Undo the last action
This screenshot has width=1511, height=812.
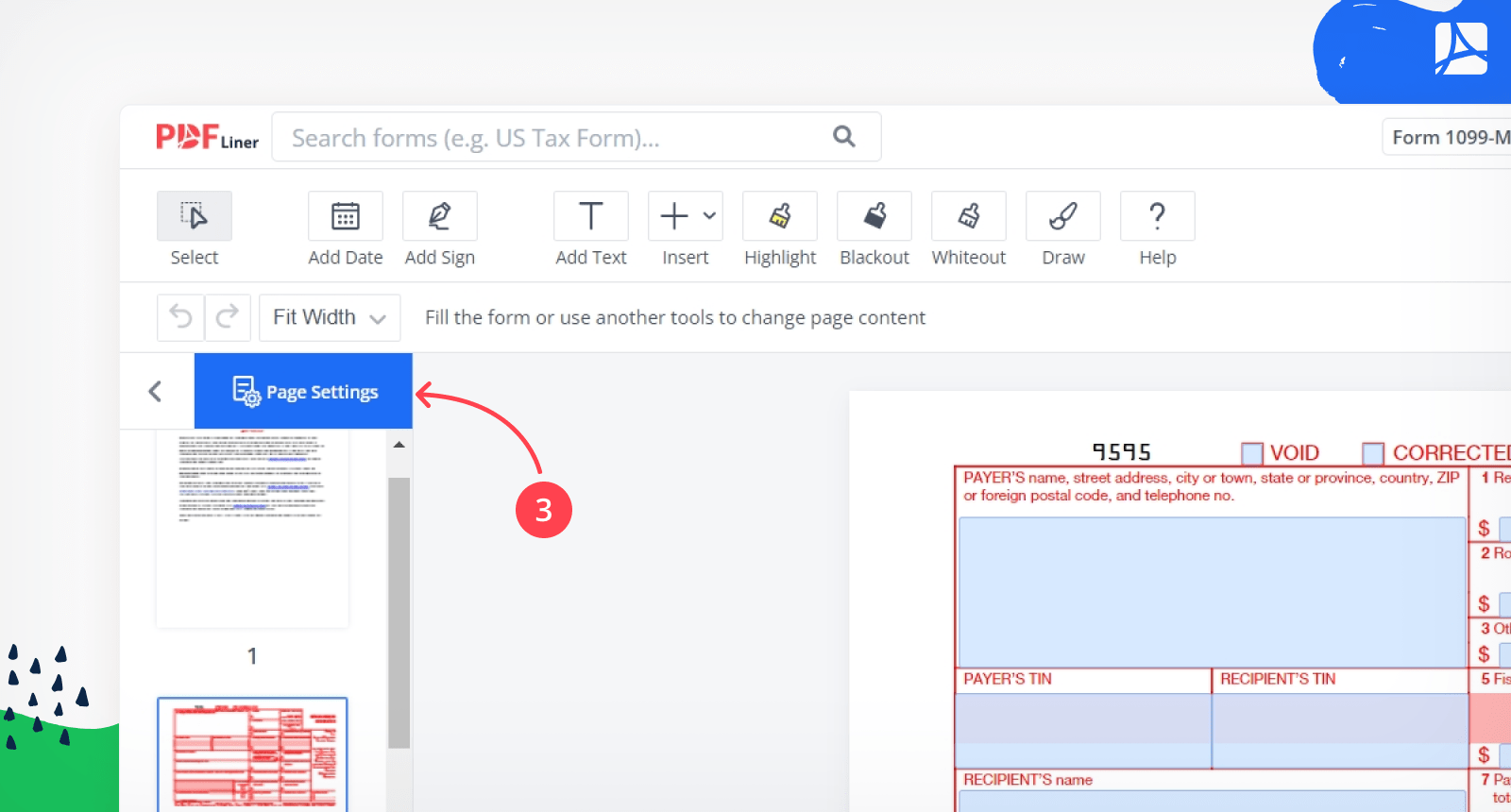click(x=180, y=317)
